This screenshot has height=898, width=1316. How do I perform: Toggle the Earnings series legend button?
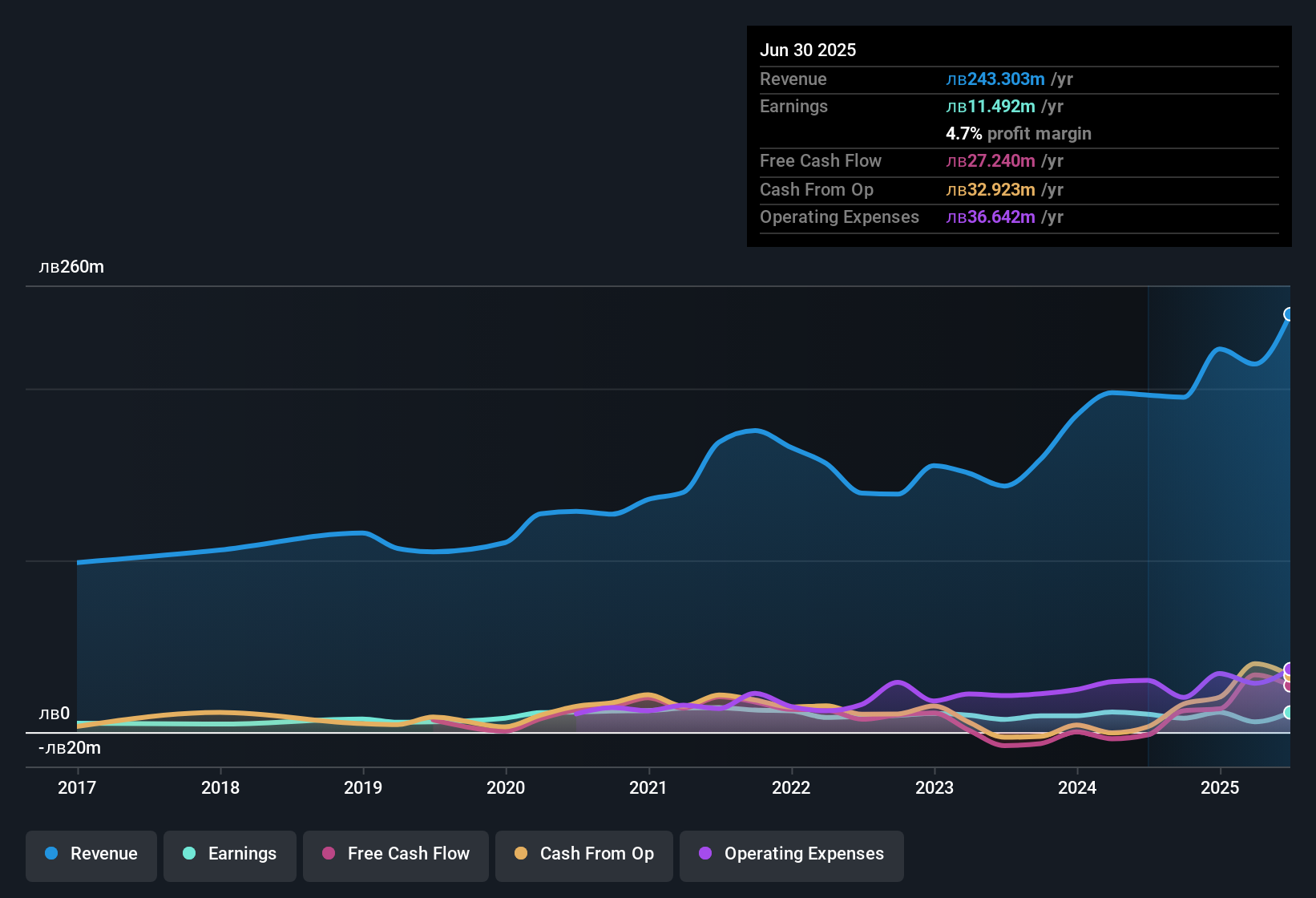tap(229, 855)
